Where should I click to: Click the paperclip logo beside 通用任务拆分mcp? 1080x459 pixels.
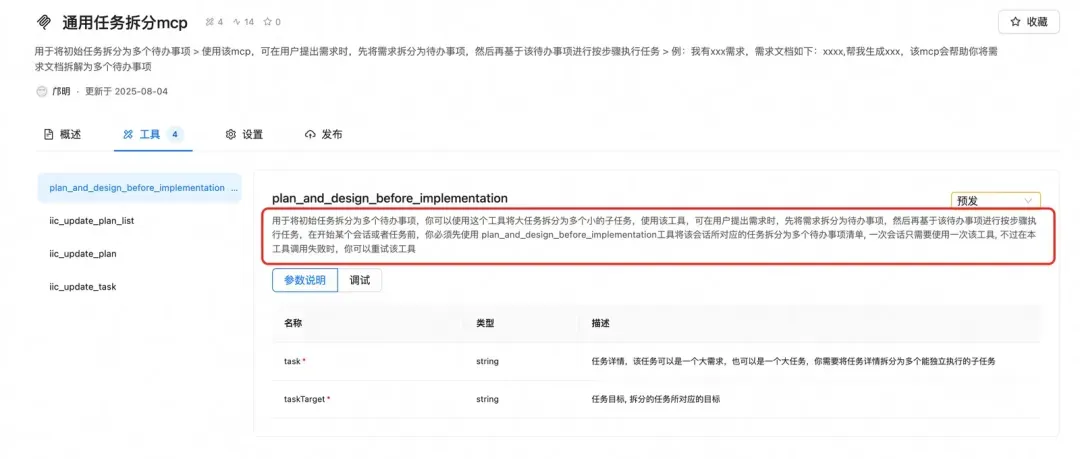point(44,22)
